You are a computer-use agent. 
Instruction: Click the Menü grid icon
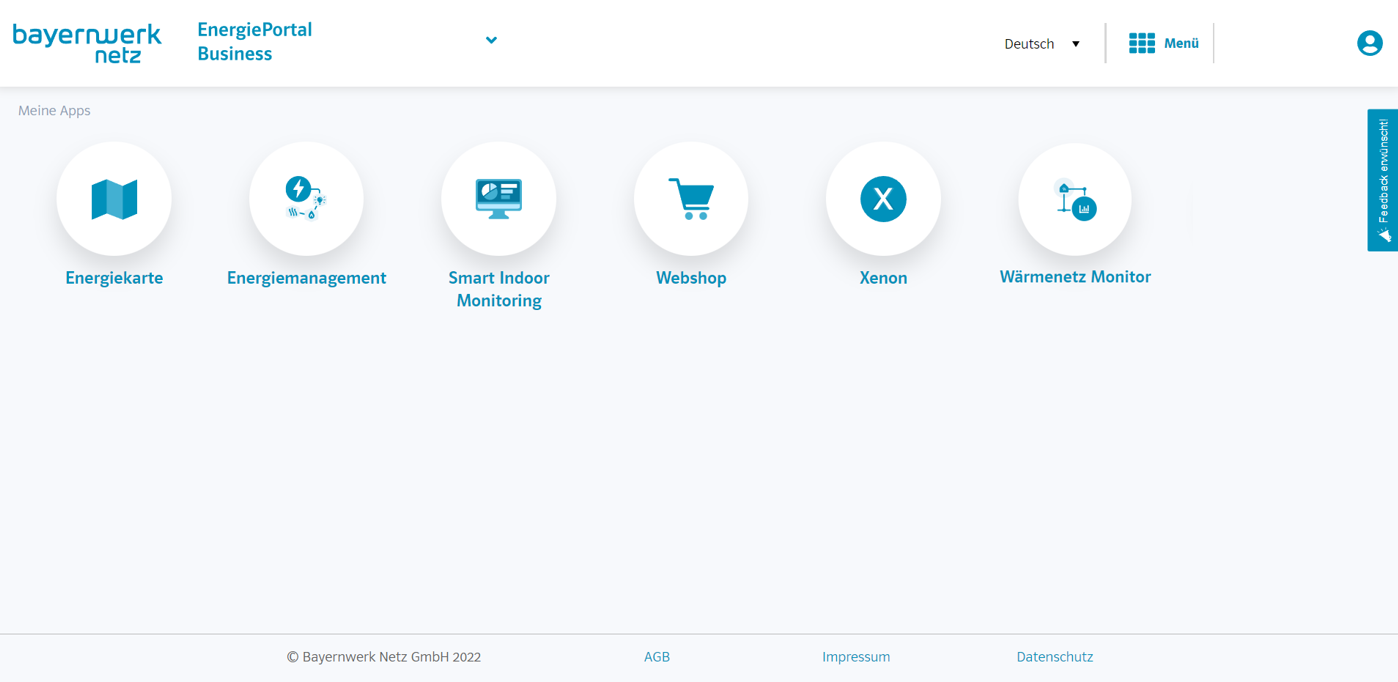click(x=1142, y=43)
